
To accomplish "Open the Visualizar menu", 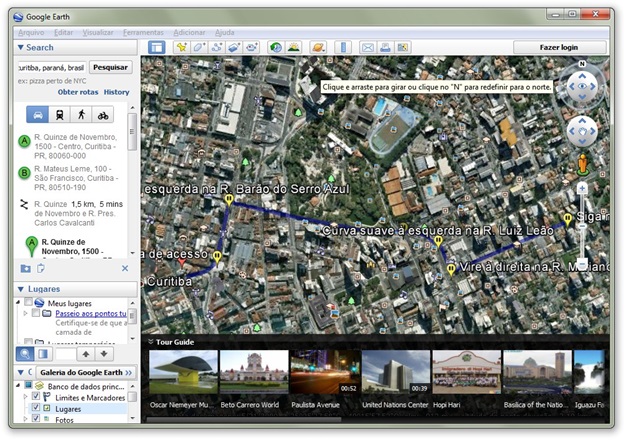I will point(98,33).
